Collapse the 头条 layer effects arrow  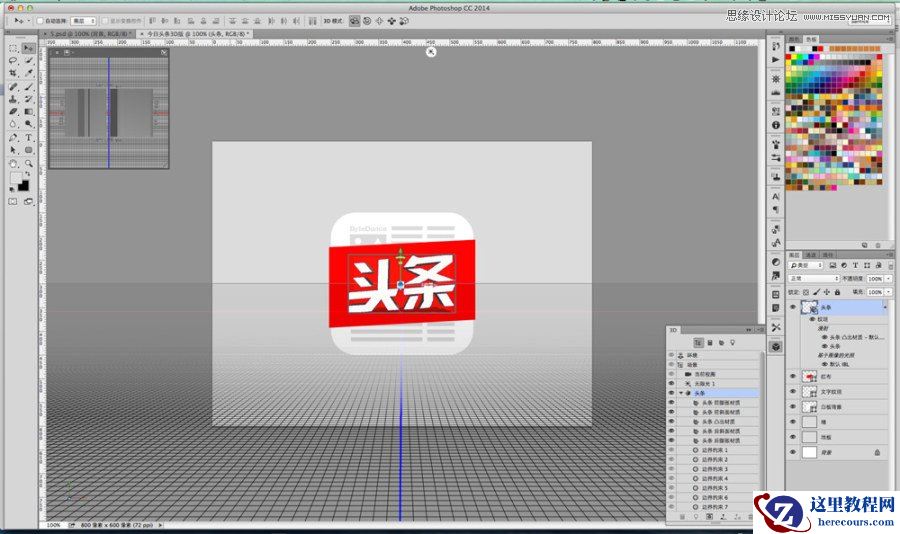click(x=885, y=307)
